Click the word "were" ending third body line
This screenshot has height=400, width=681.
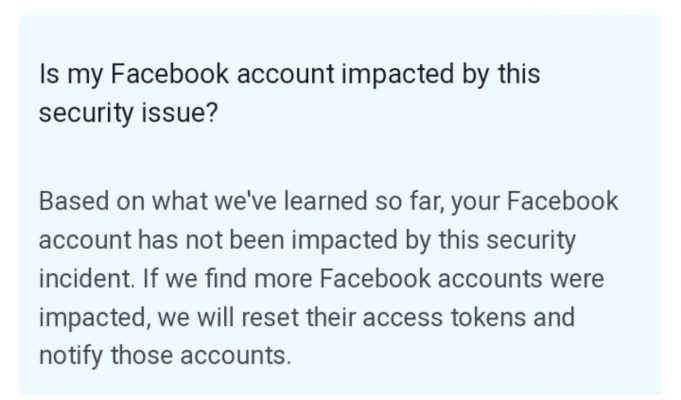577,279
